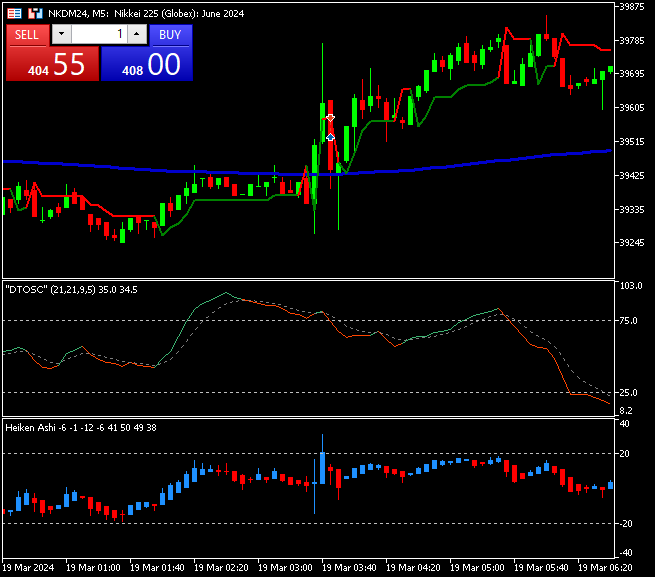Click the 25.0 DTOSC level label

tap(629, 392)
